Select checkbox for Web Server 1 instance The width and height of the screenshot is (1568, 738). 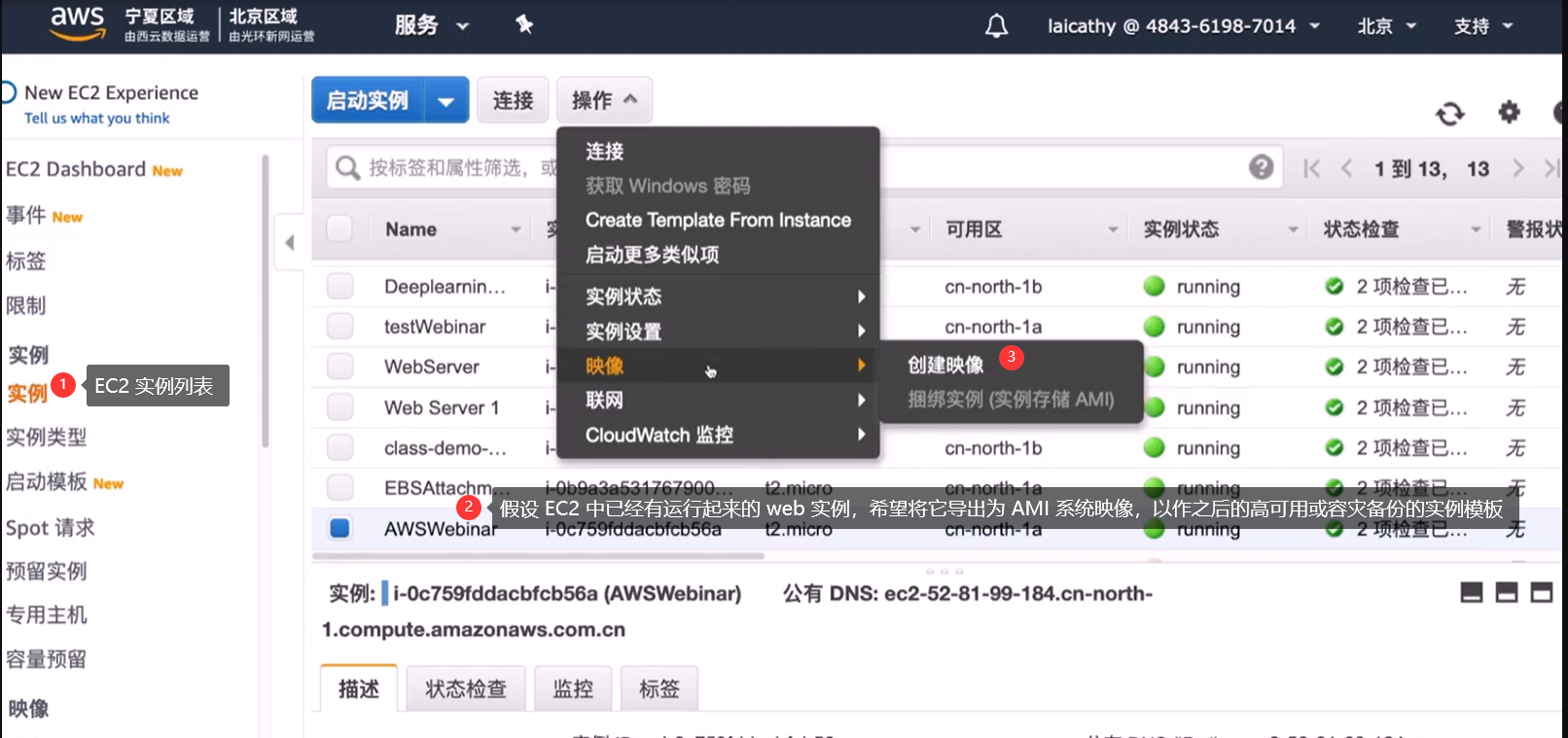pos(339,406)
